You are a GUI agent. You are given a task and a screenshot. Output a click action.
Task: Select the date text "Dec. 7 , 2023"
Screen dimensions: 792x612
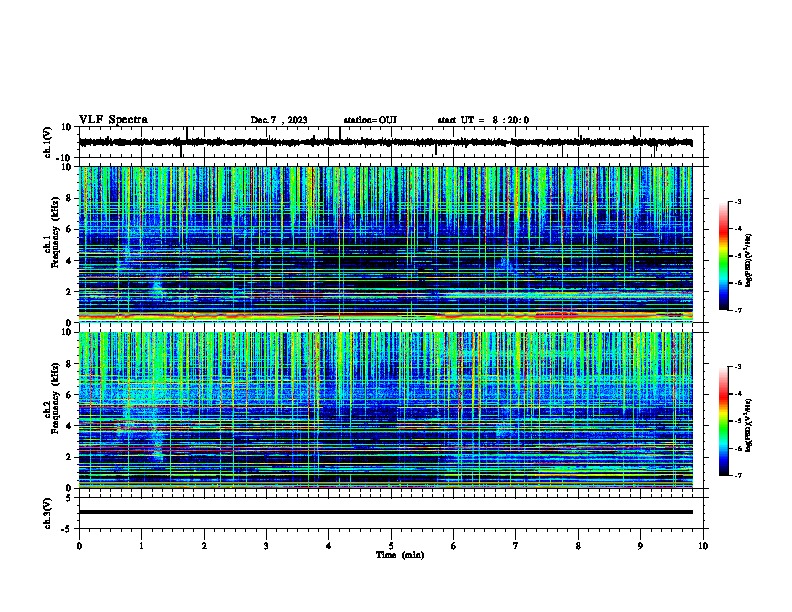(x=279, y=120)
